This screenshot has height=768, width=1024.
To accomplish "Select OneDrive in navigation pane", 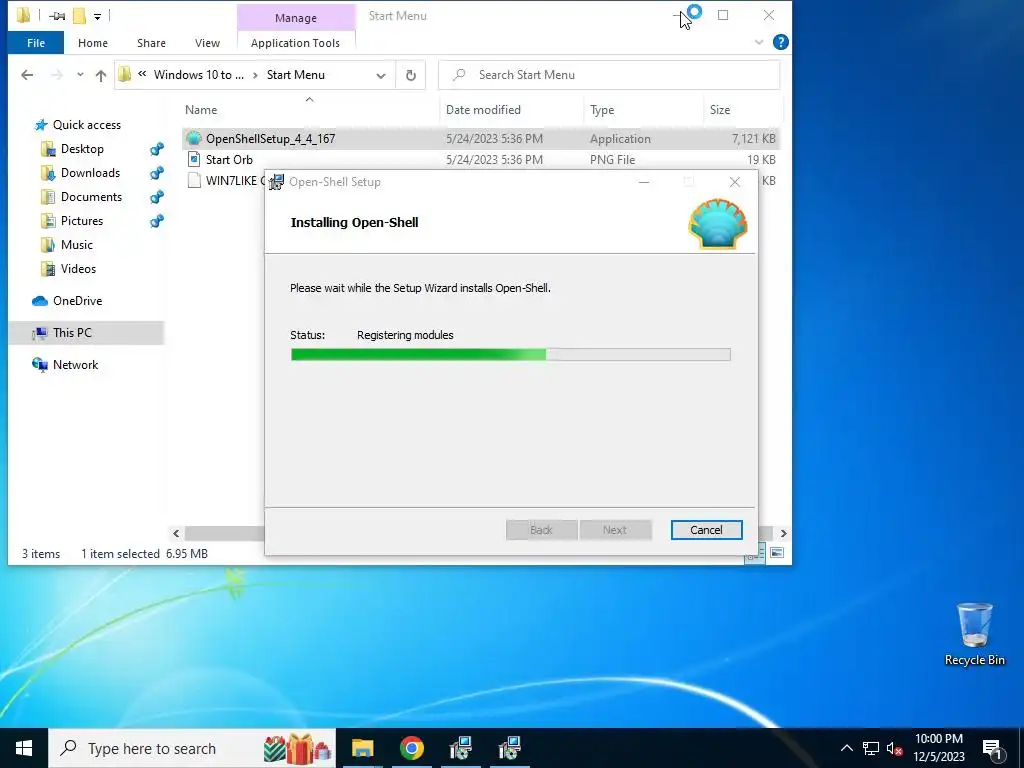I will tap(77, 301).
